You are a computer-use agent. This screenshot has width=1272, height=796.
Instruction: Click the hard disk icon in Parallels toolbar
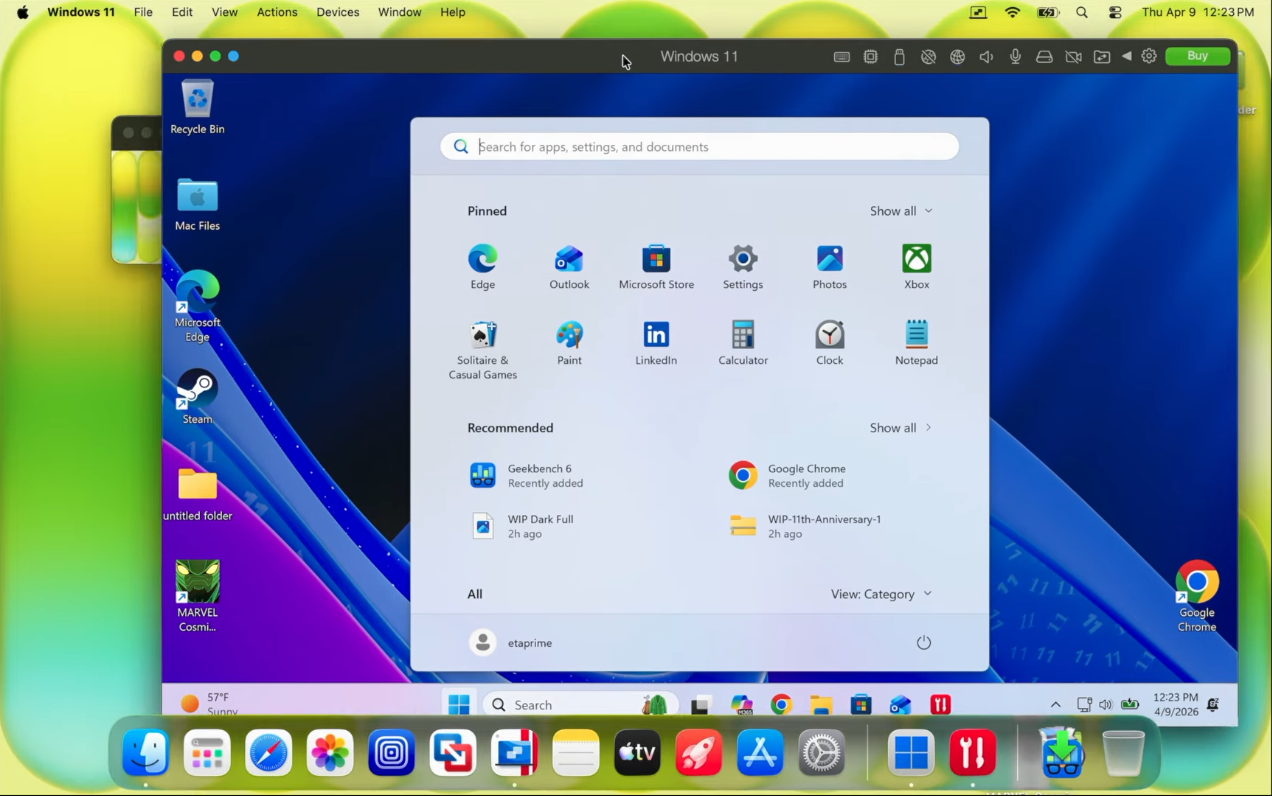tap(1044, 57)
